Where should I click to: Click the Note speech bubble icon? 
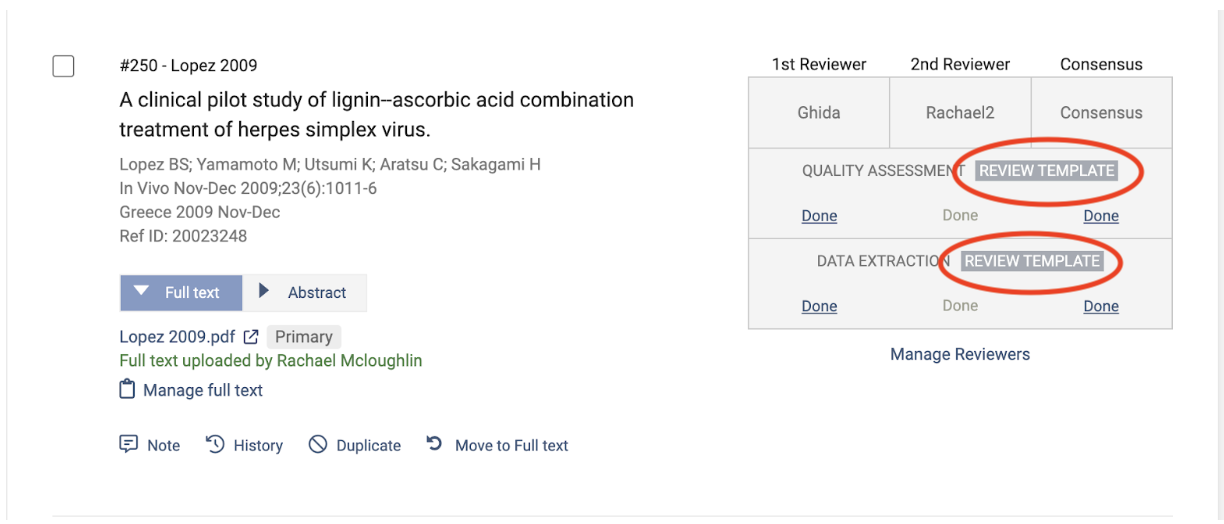click(128, 444)
